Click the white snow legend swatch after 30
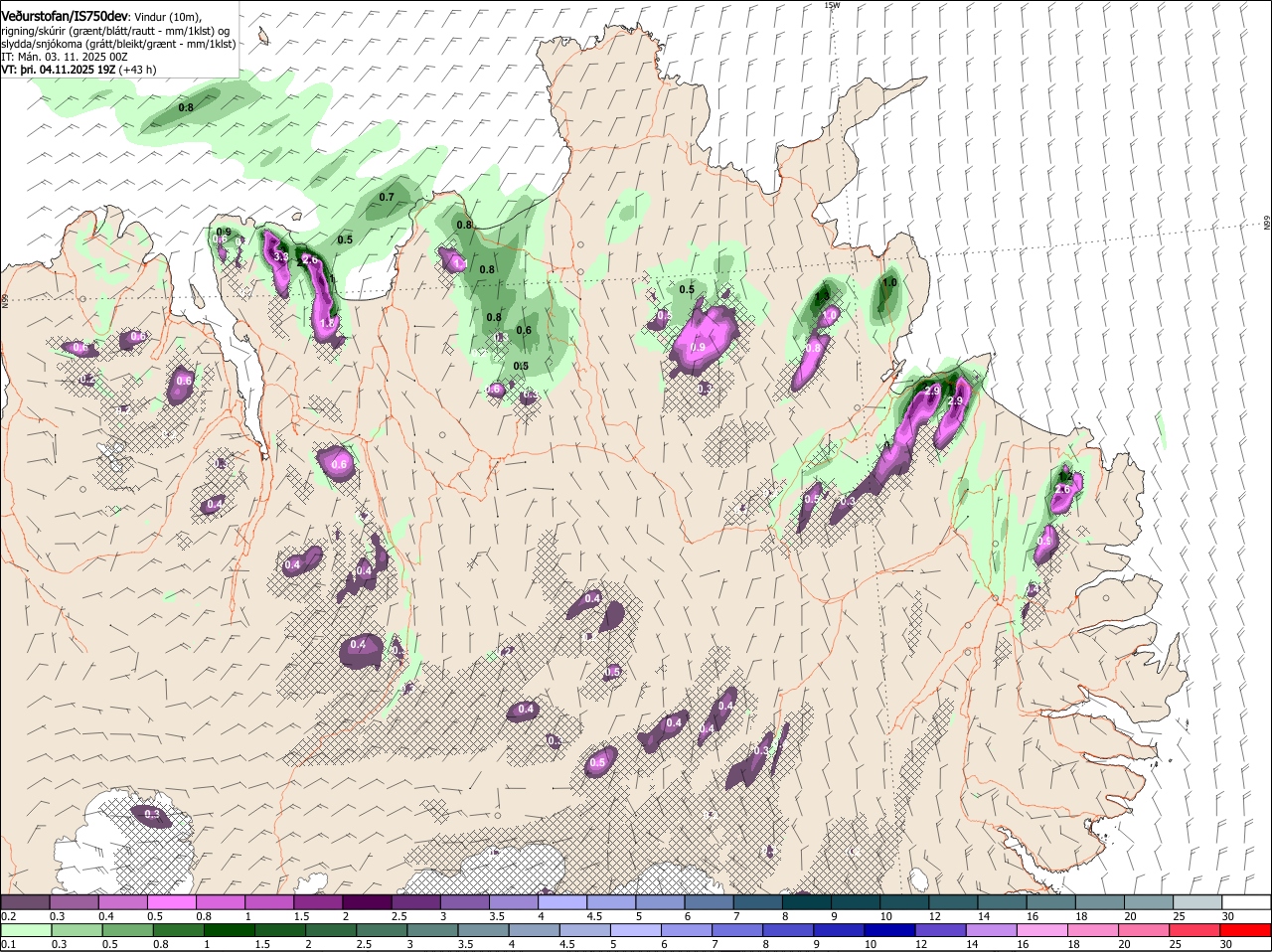The height and width of the screenshot is (952, 1272). click(1245, 901)
